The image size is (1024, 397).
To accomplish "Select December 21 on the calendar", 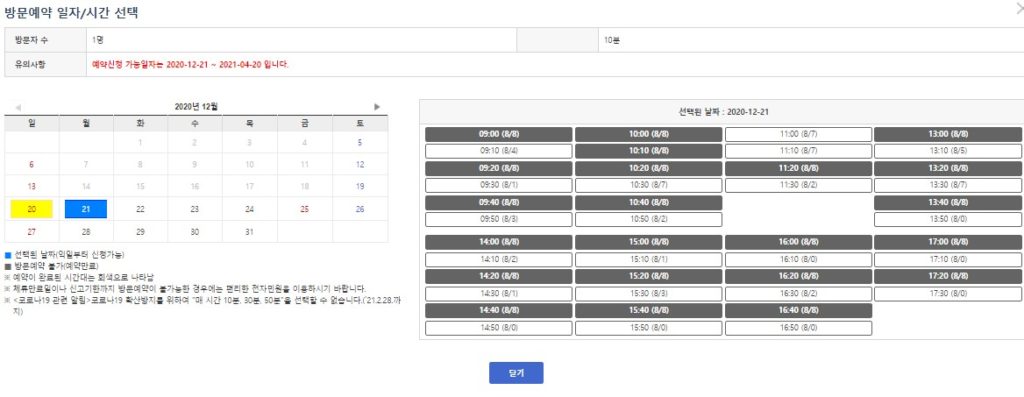I will point(86,209).
